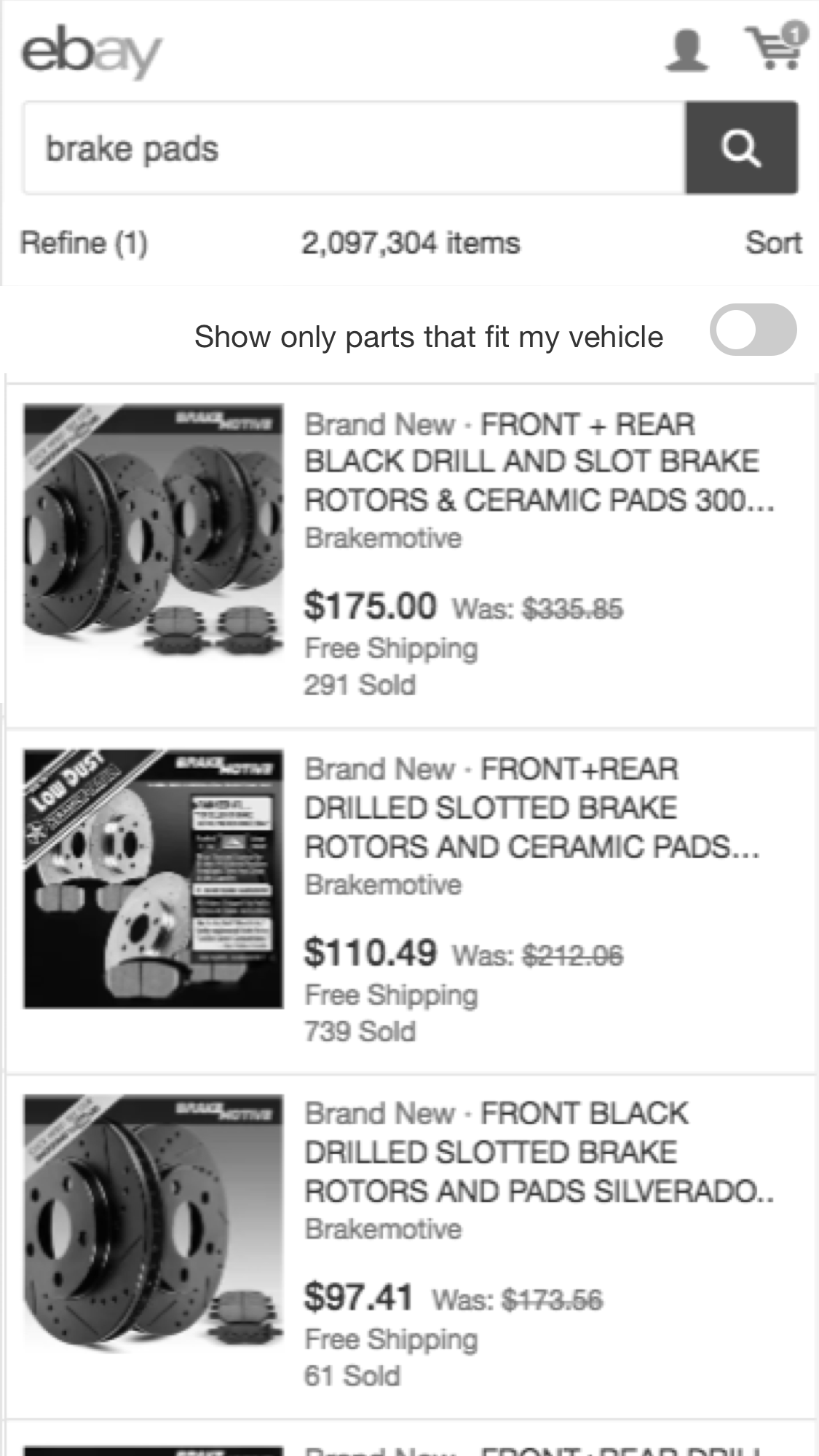This screenshot has height=1456, width=819.
Task: Open FRONT+REAR DRILLED SLOTTED listing title
Action: click(530, 808)
